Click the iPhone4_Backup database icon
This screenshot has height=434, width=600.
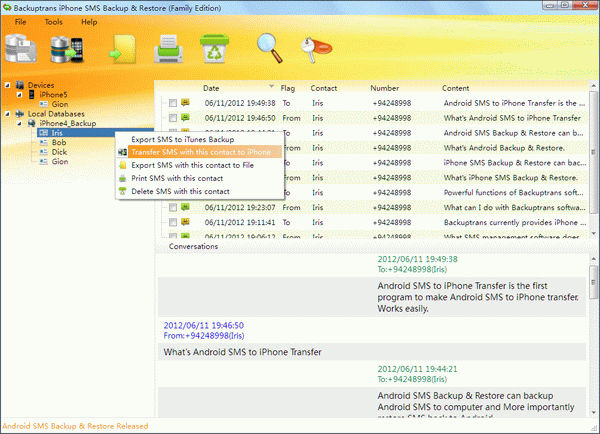pos(32,123)
